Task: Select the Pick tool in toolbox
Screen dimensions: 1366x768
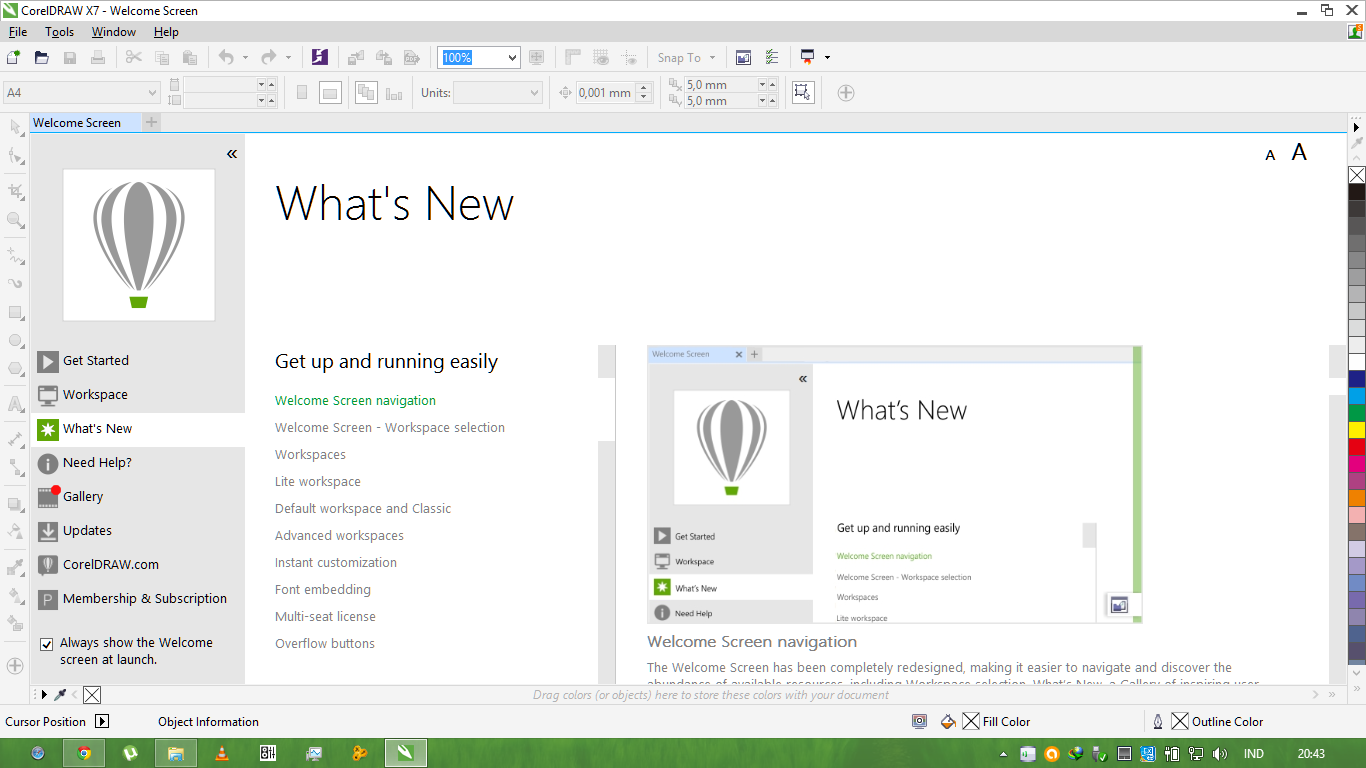Action: click(15, 127)
